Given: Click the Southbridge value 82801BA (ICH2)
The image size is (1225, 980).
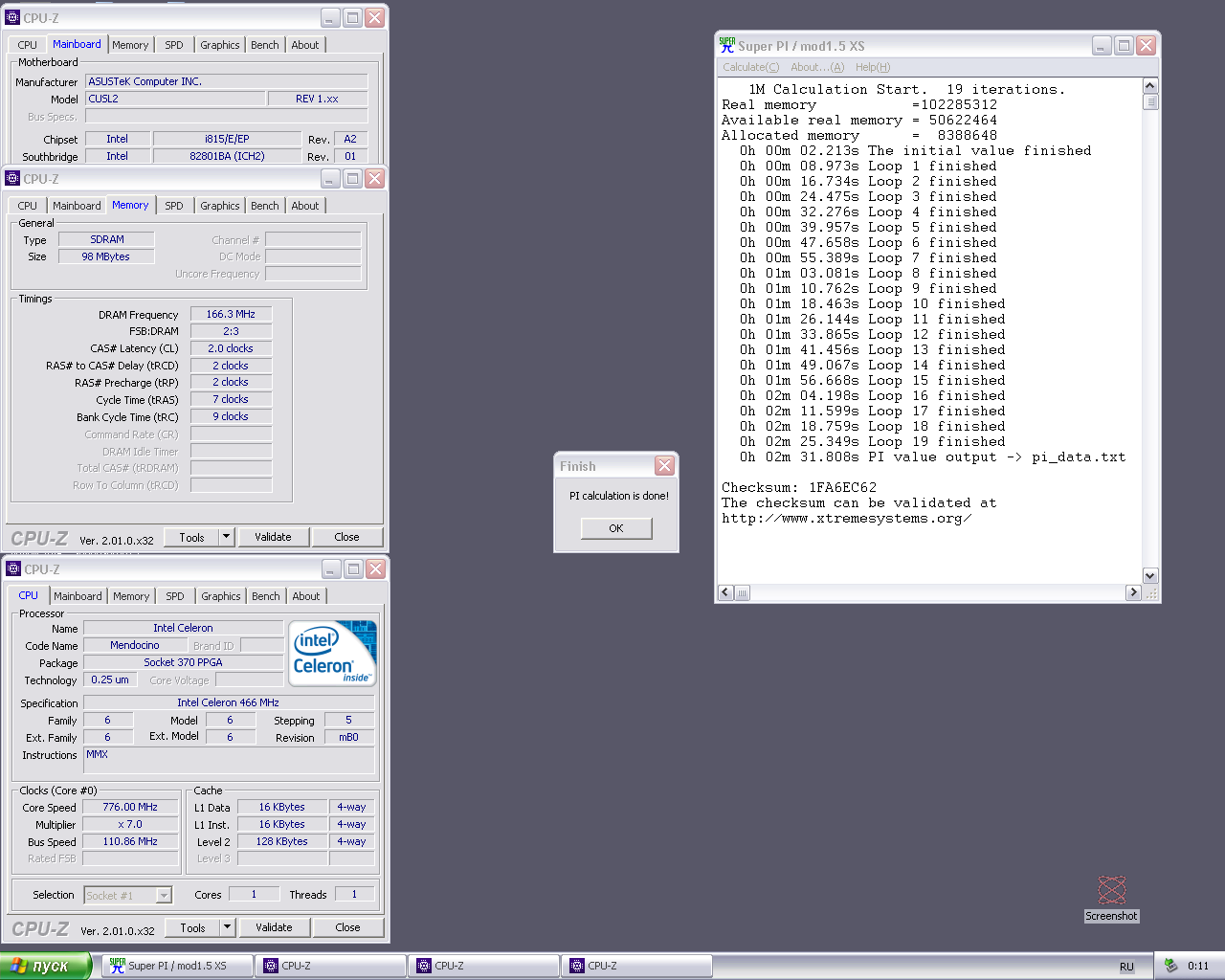Looking at the screenshot, I should 227,156.
